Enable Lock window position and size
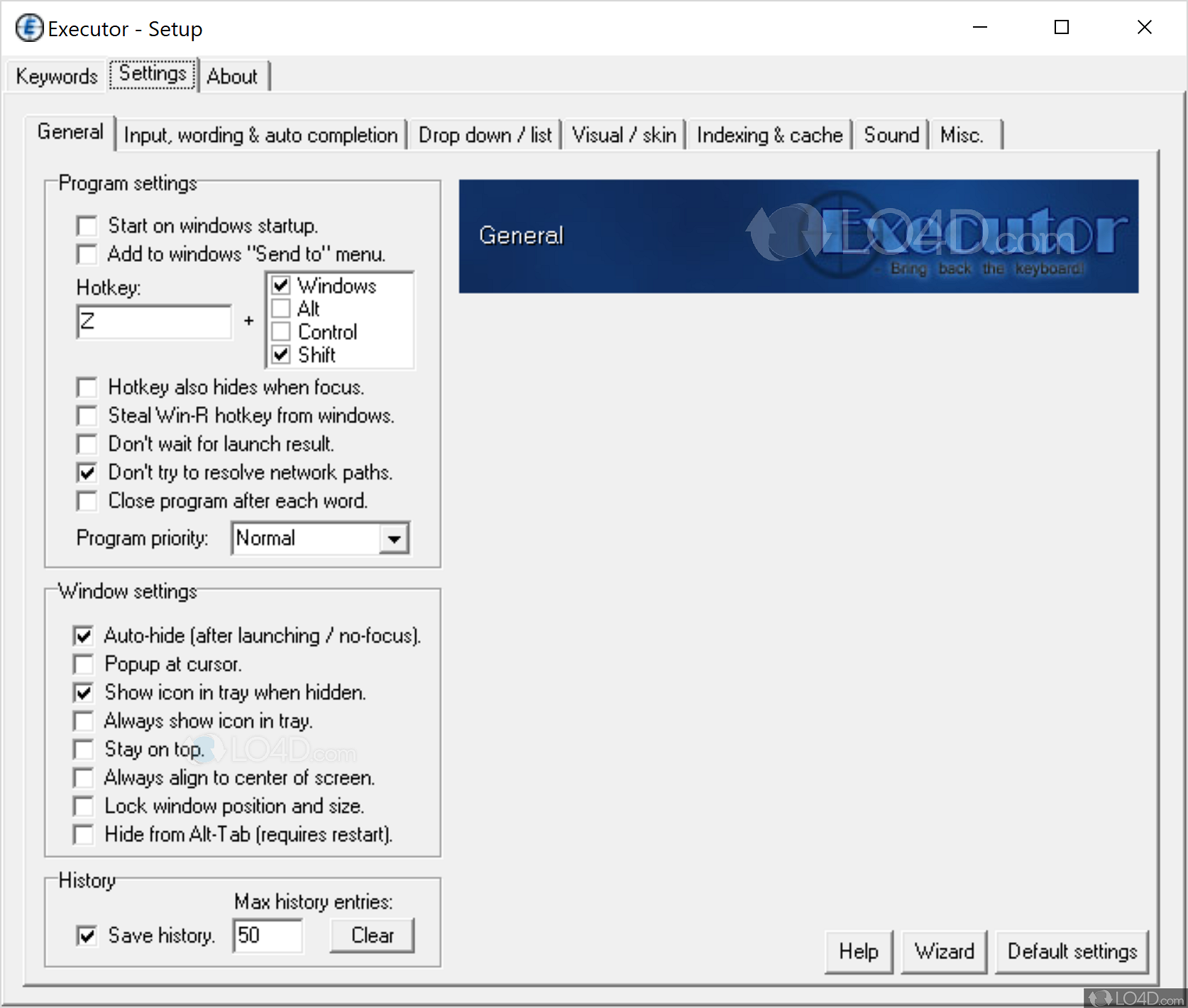This screenshot has height=1008, width=1188. click(83, 806)
